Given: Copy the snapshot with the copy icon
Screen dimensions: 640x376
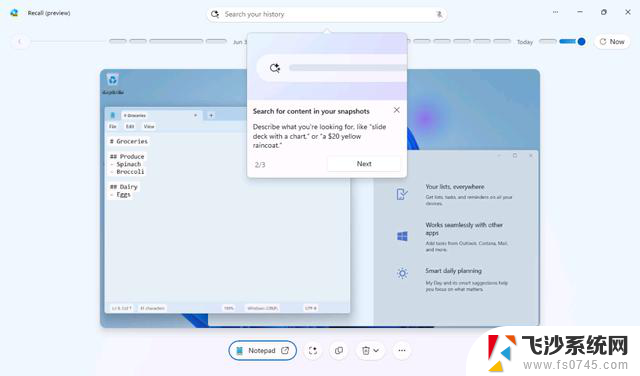Looking at the screenshot, I should coord(339,350).
